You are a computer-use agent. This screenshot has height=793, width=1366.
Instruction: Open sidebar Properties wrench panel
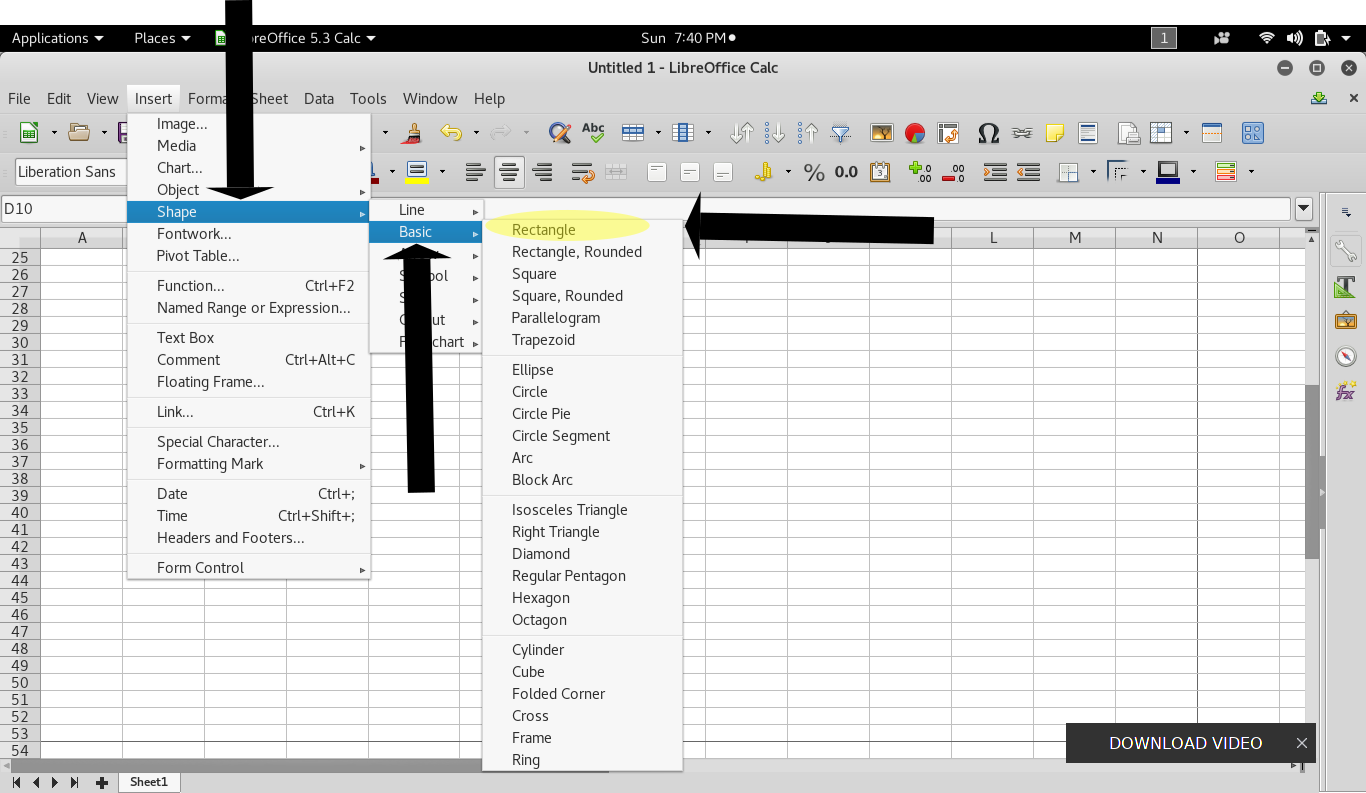(1345, 250)
